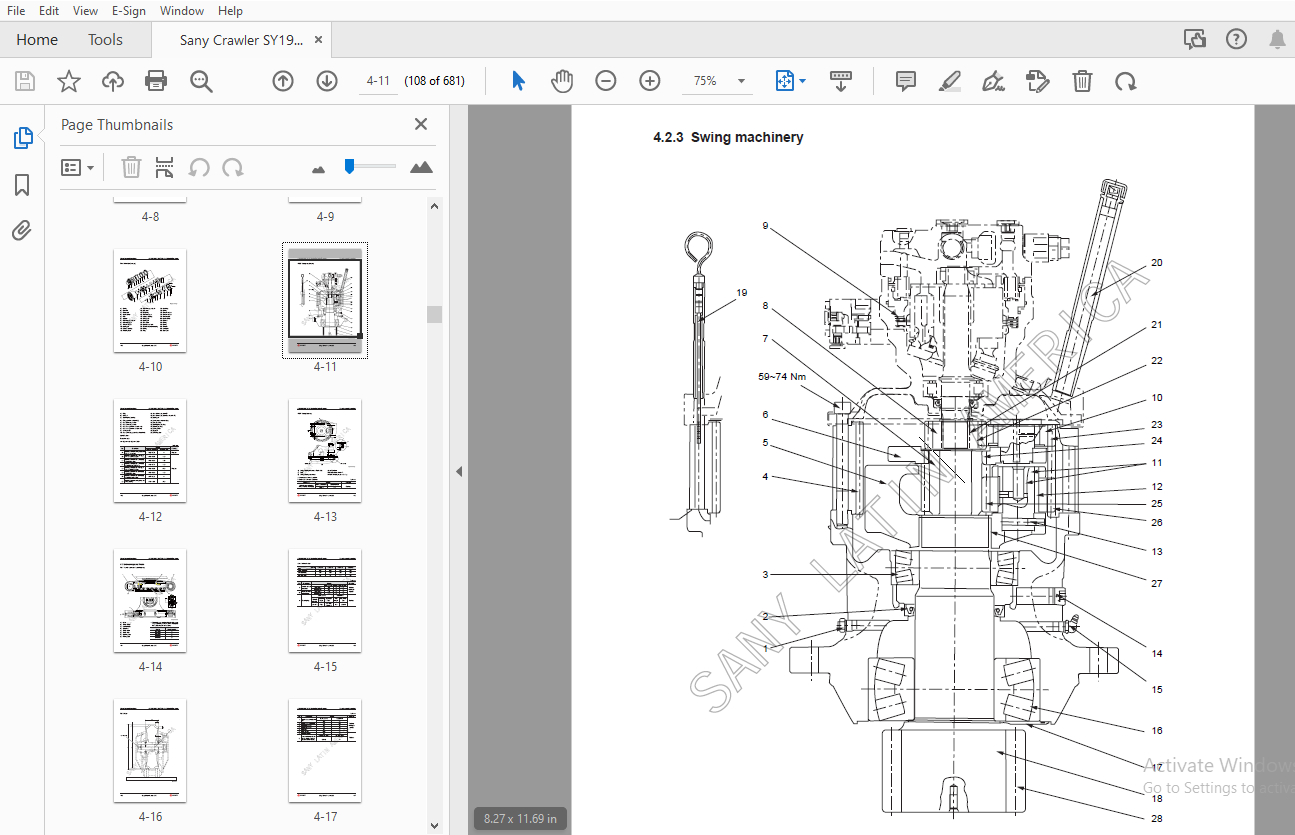This screenshot has height=835, width=1295.
Task: Open the share comments chat icon
Action: tap(1195, 40)
